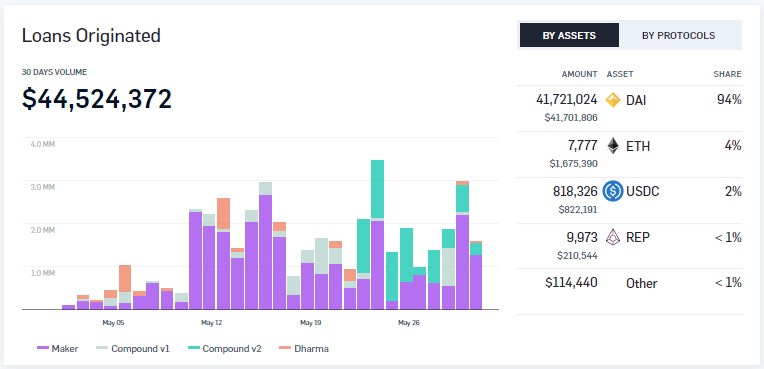Viewport: 764px width, 369px height.
Task: Click the ETH diamond icon
Action: coord(613,146)
